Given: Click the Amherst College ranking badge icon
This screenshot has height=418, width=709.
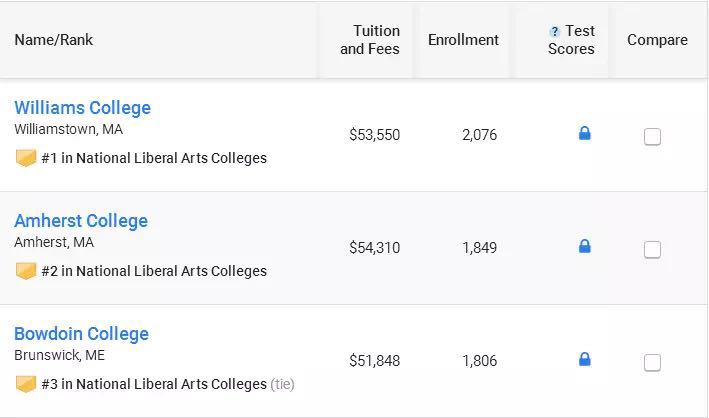Looking at the screenshot, I should [x=26, y=271].
